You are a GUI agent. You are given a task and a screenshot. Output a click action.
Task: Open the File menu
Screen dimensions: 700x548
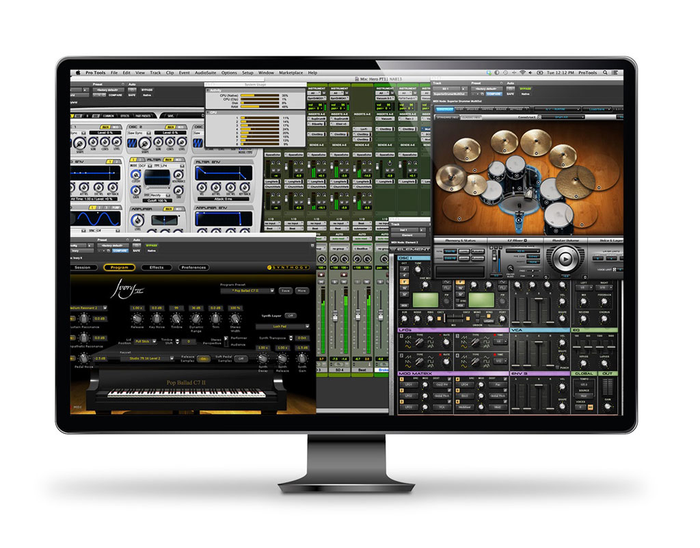tap(114, 73)
